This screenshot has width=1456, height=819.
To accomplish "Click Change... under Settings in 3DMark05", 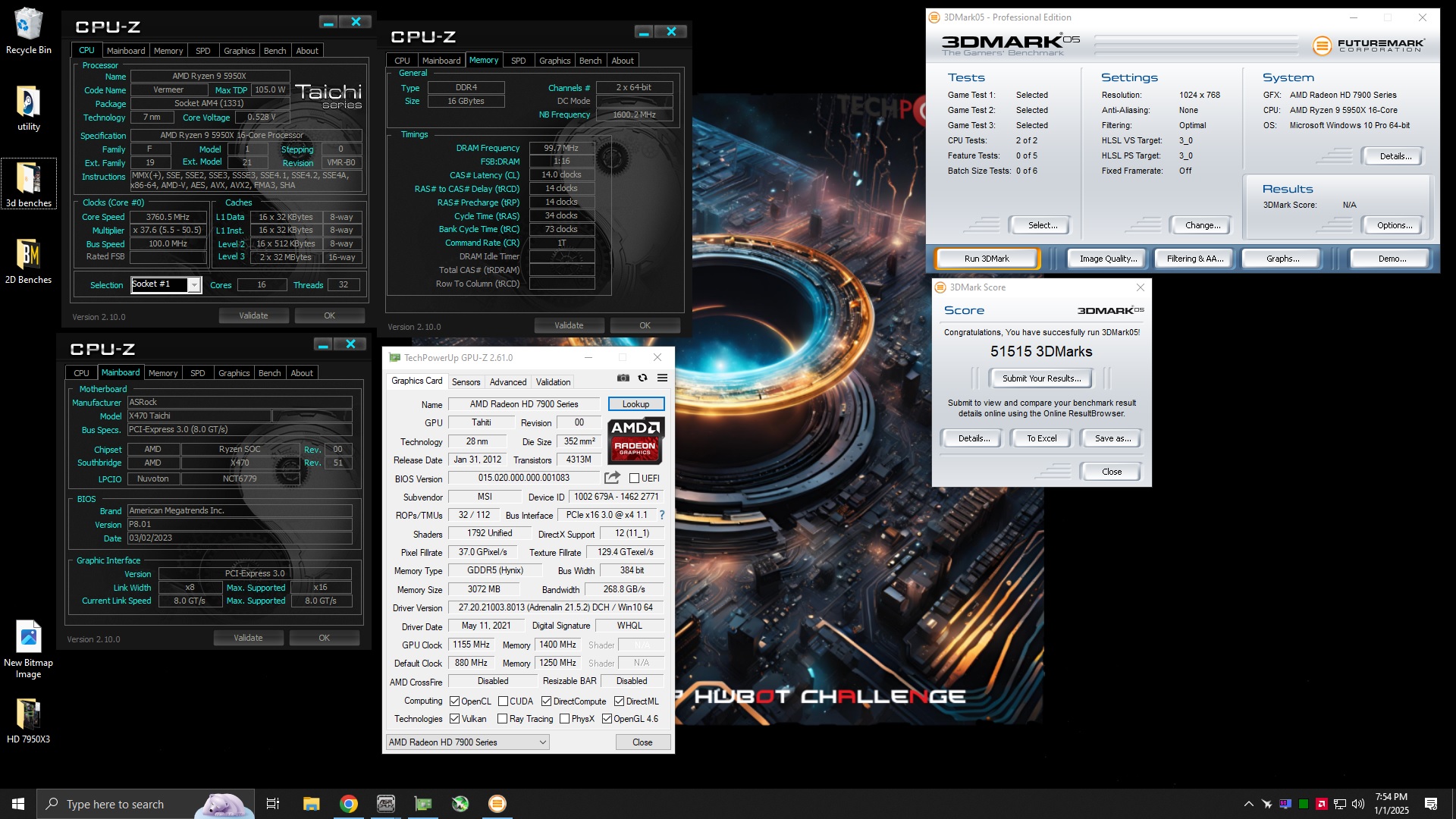I will pos(1203,225).
